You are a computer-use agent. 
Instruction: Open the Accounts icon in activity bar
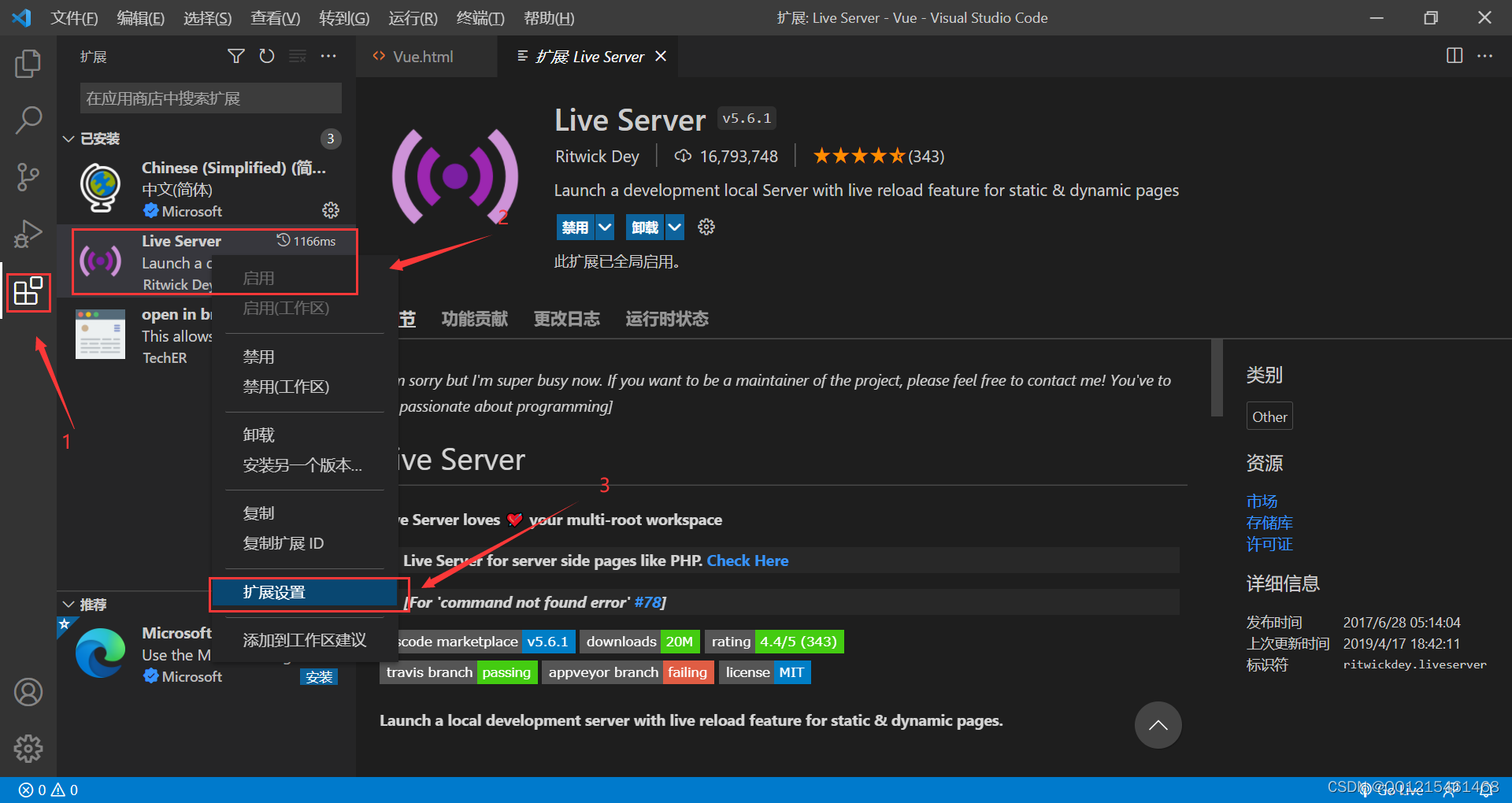click(28, 692)
